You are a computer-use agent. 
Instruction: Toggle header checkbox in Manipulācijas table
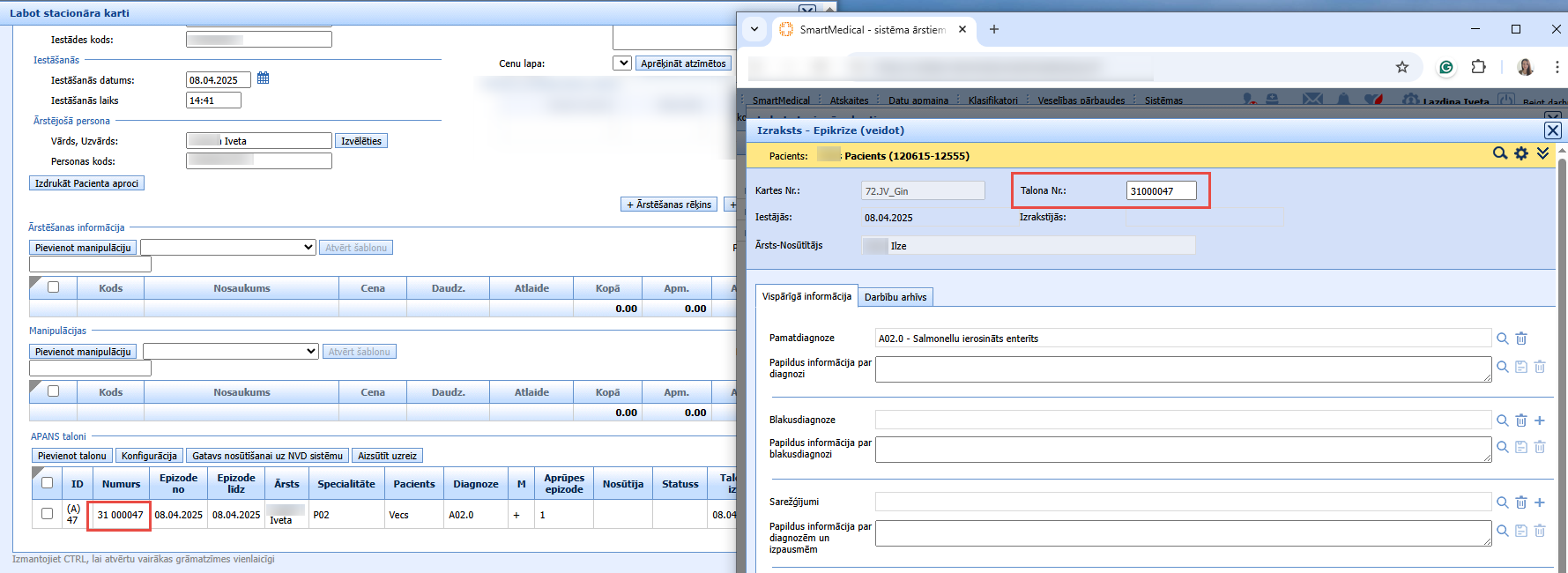click(x=53, y=391)
